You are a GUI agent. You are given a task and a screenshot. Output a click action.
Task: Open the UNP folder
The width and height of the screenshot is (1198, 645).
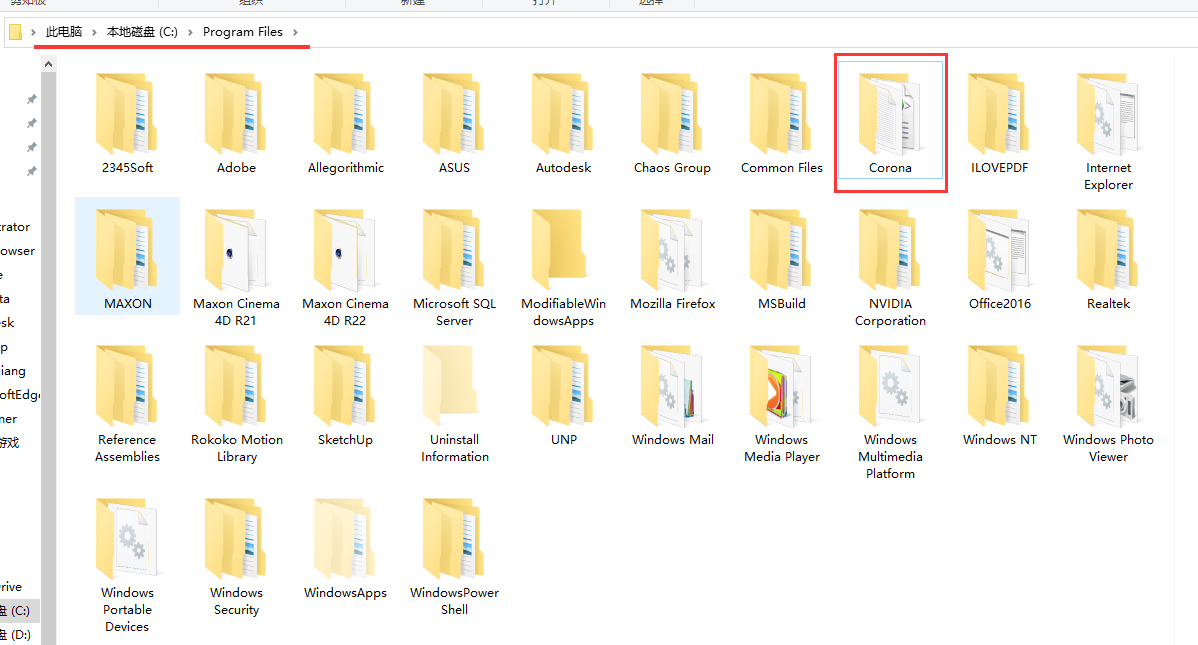point(563,394)
